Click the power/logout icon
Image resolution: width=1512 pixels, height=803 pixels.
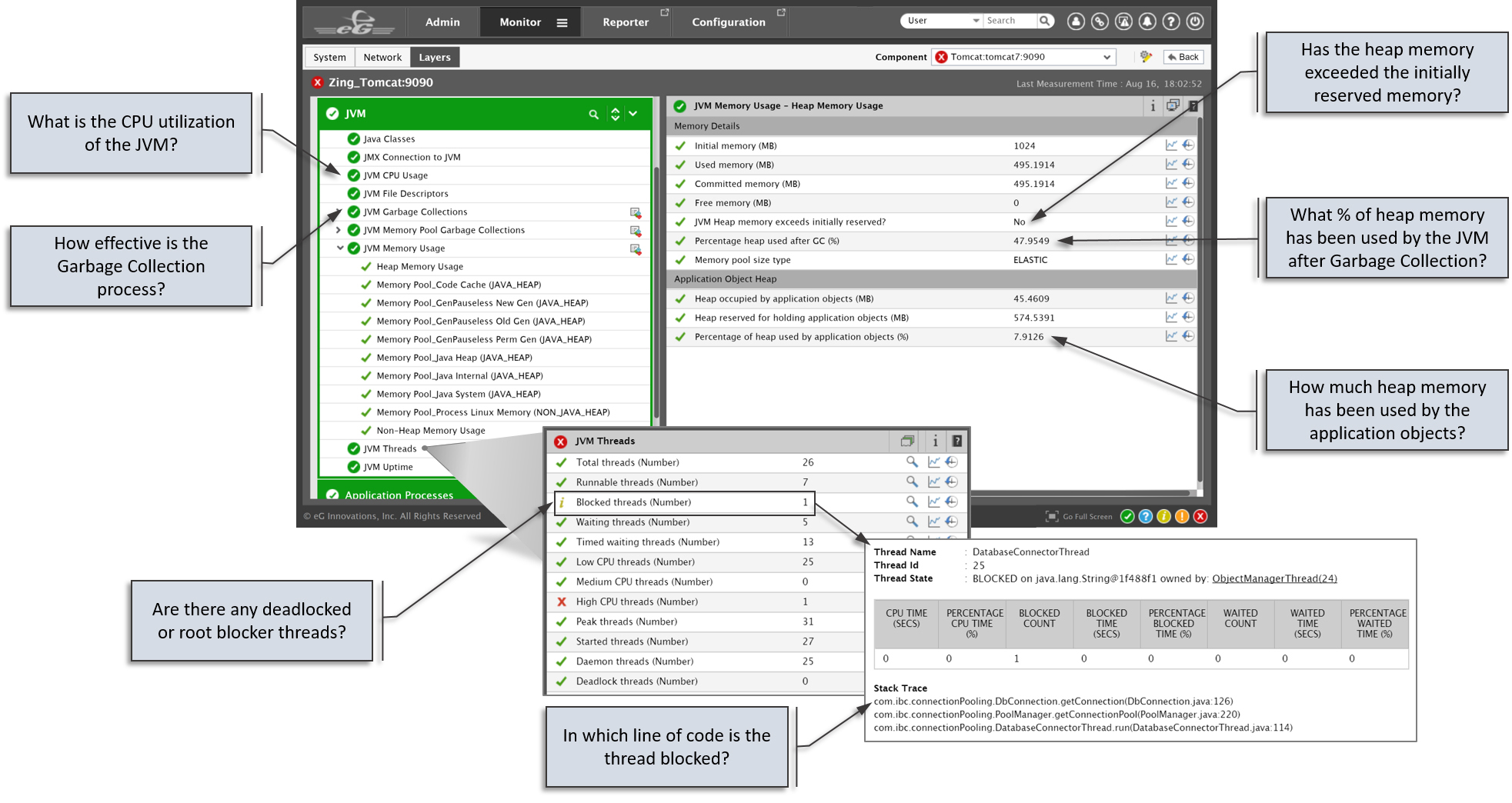tap(1195, 22)
